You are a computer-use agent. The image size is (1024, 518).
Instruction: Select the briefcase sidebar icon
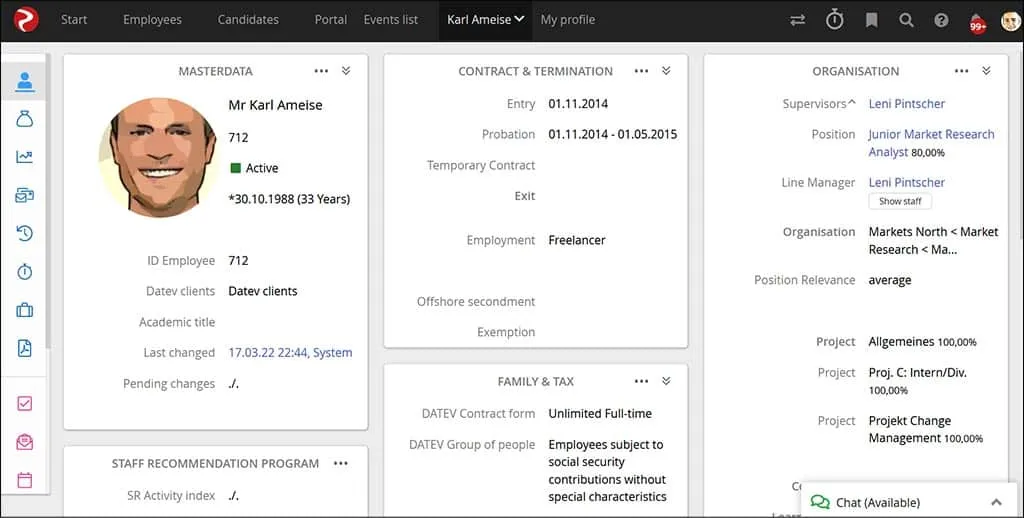click(25, 310)
